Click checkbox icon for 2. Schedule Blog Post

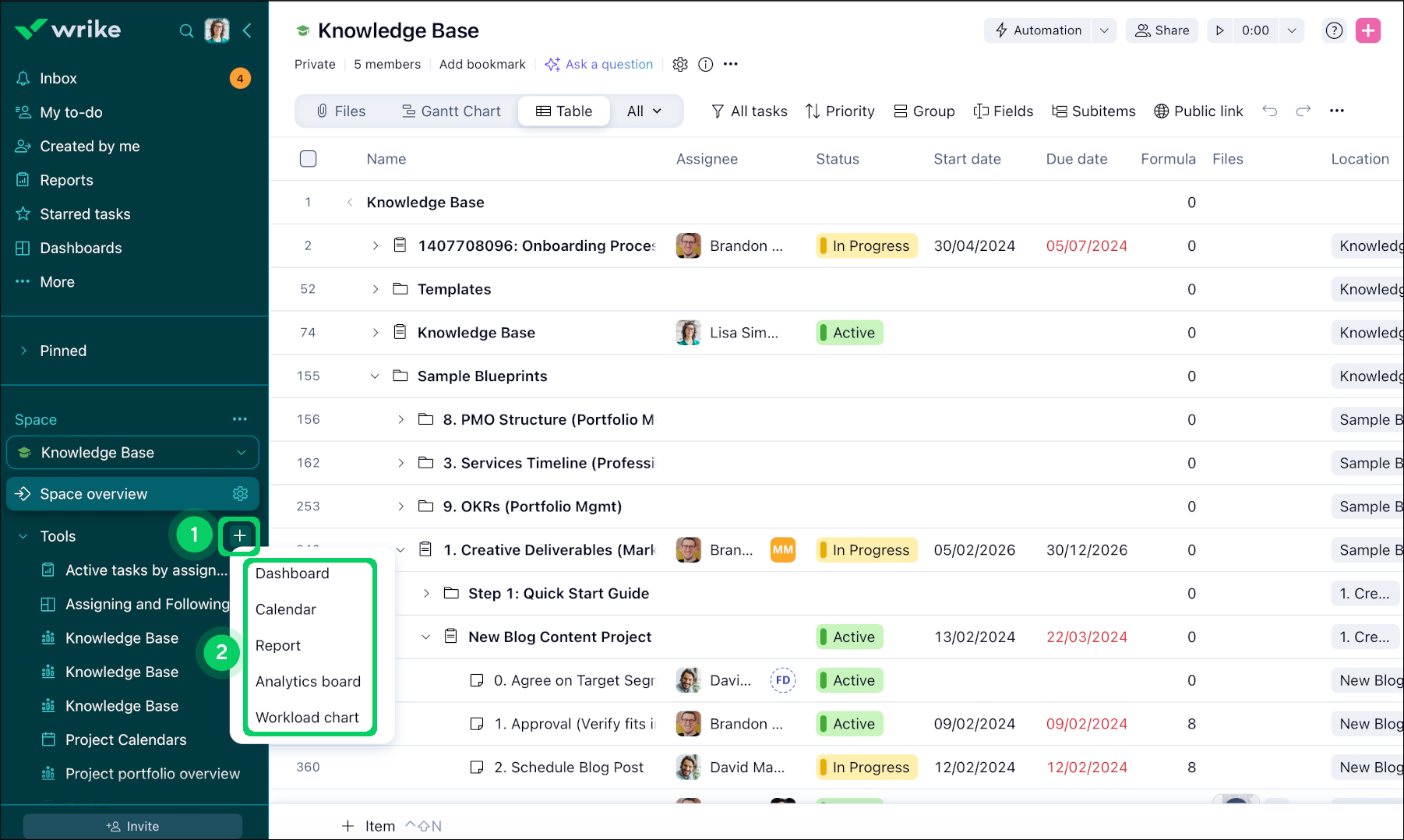[477, 768]
